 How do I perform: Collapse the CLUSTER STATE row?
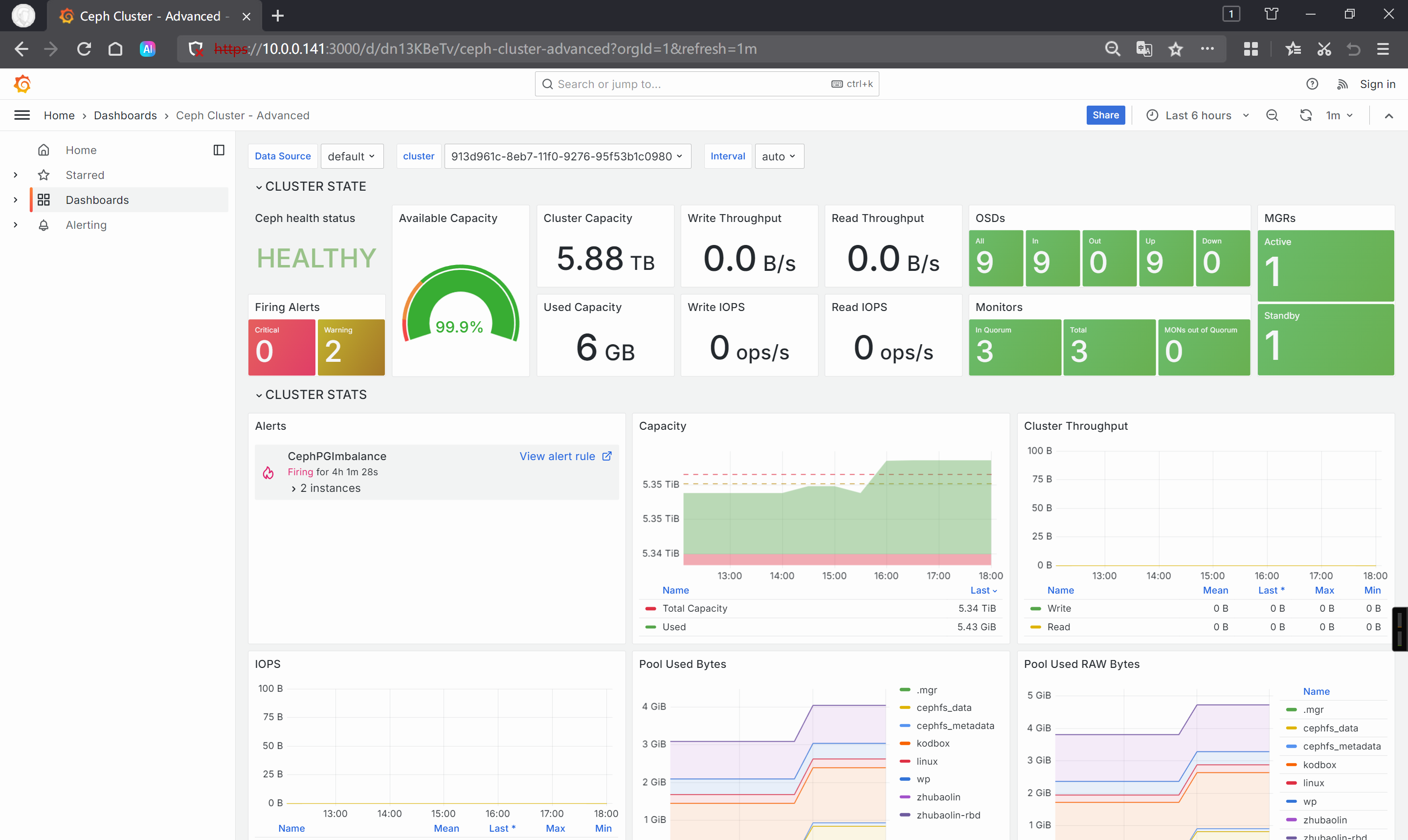coord(310,186)
